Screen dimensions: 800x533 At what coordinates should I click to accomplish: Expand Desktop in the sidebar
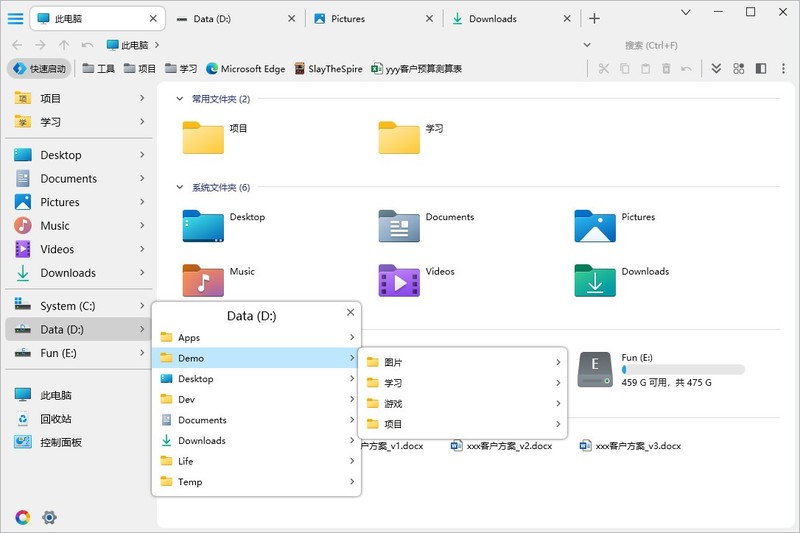click(142, 155)
